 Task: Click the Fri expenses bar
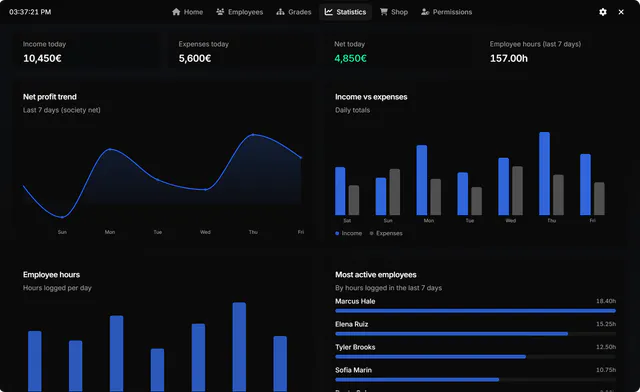coord(599,198)
